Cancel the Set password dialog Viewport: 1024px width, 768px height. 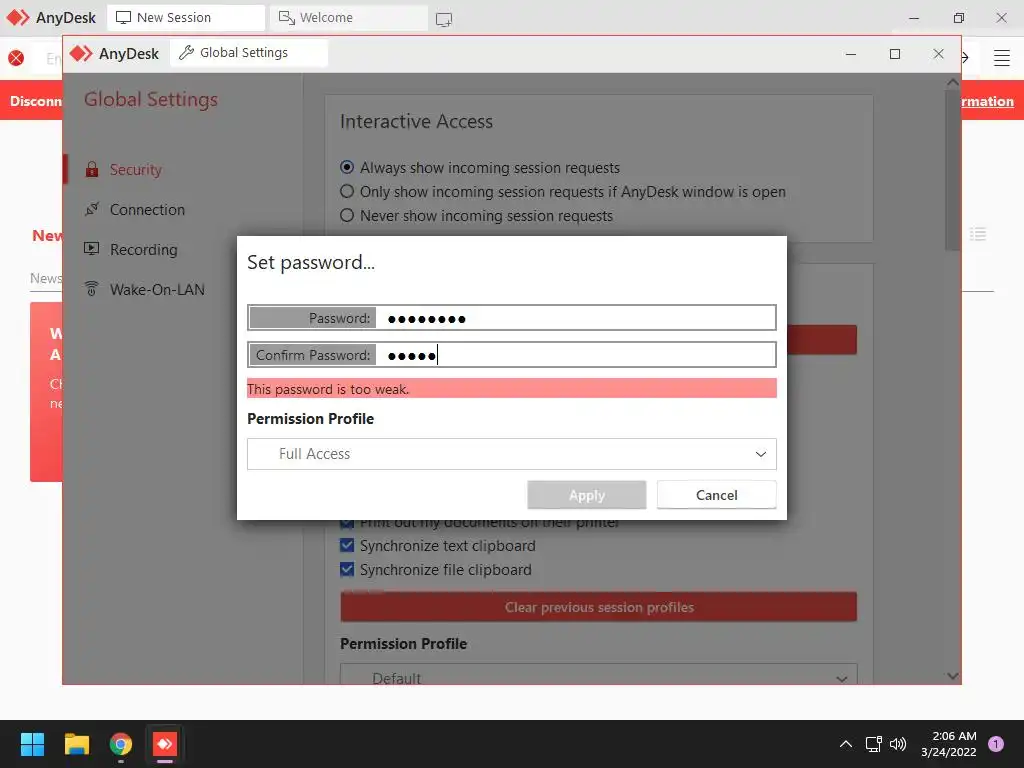point(716,495)
